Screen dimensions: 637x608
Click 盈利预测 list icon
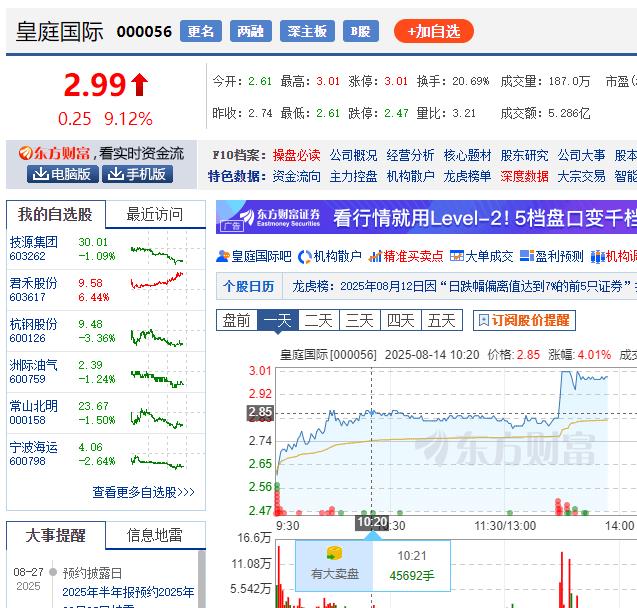click(x=527, y=255)
